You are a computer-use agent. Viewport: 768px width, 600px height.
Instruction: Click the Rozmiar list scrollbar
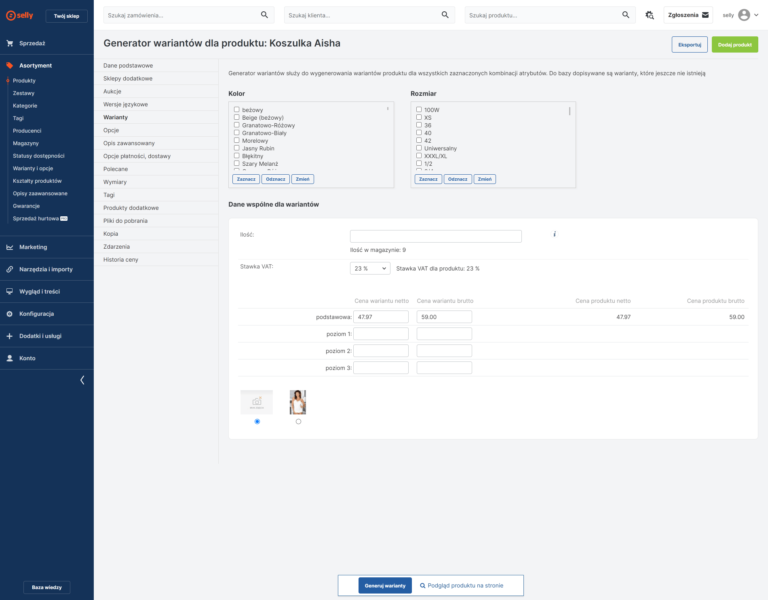(x=570, y=112)
